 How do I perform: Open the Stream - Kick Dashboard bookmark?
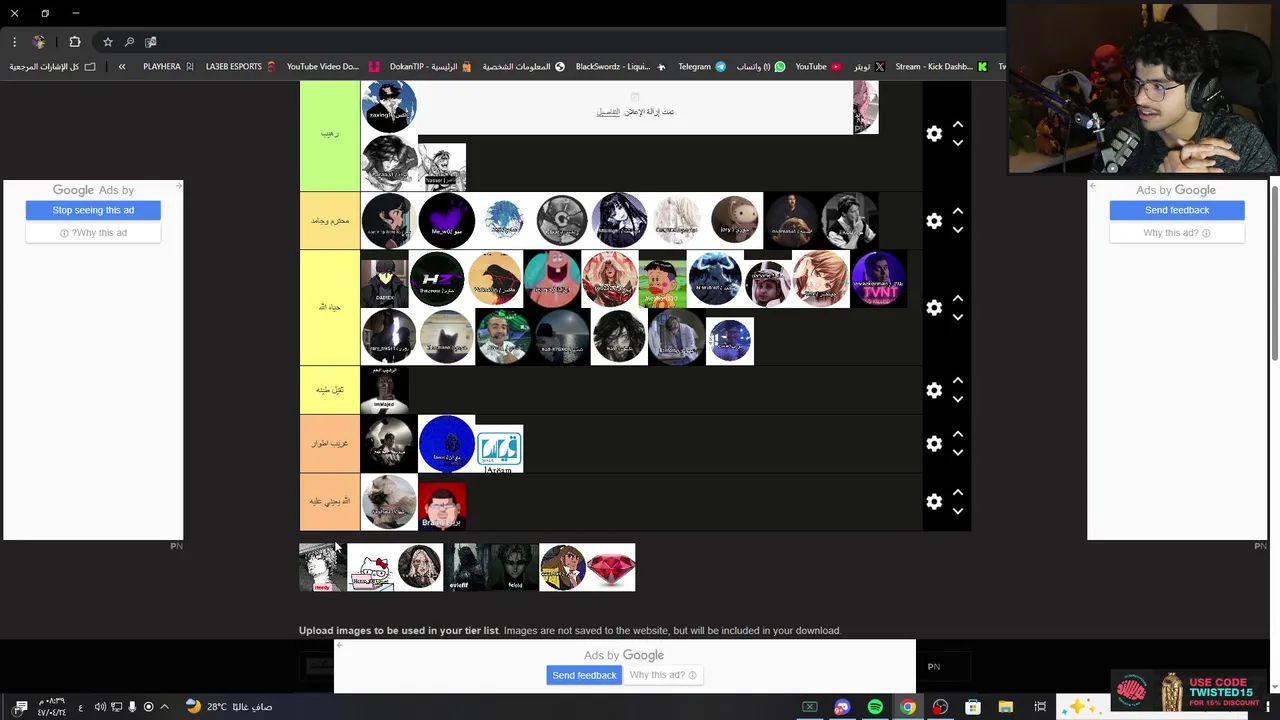pos(941,67)
